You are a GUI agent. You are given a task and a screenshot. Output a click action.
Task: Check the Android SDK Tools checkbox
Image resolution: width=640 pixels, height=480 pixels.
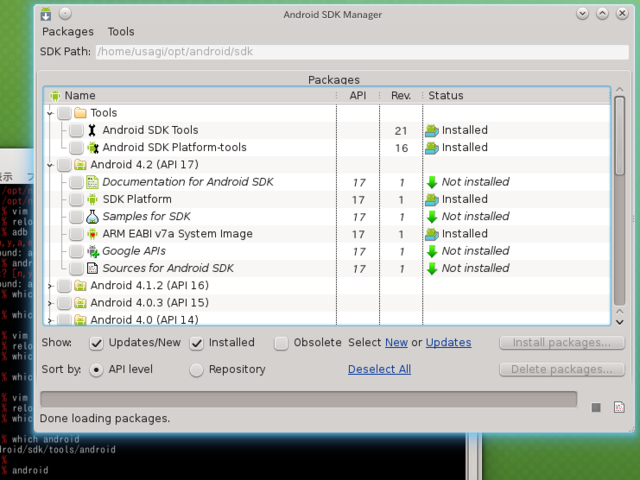click(x=76, y=130)
